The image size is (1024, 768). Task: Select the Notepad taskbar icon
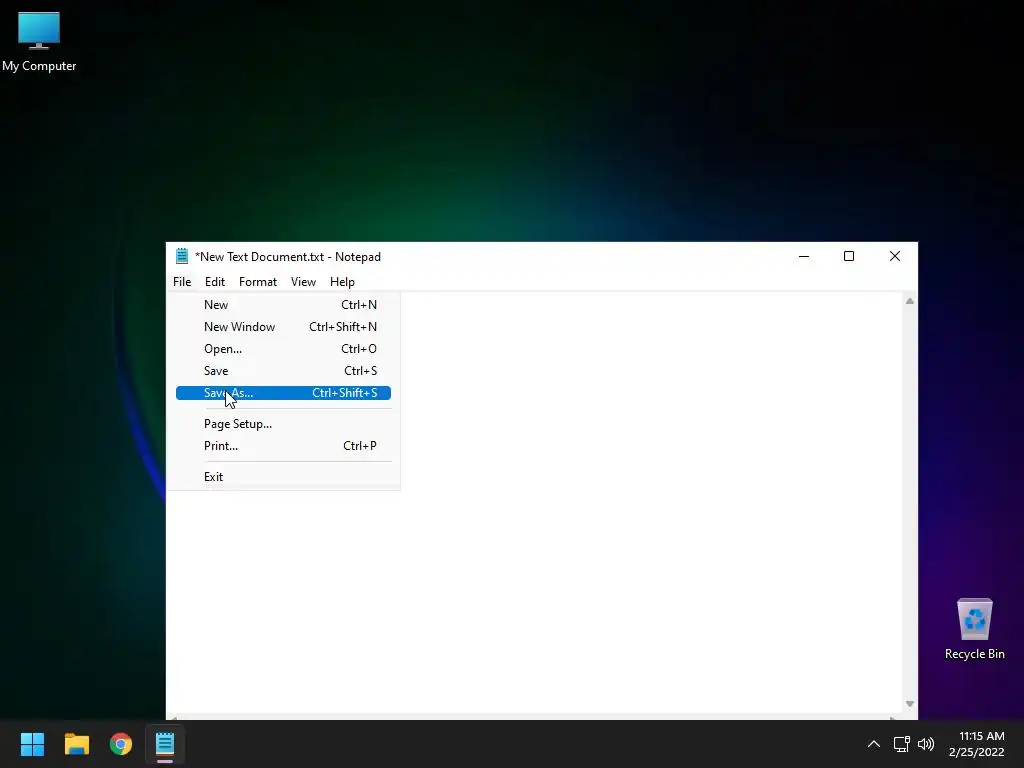(165, 744)
